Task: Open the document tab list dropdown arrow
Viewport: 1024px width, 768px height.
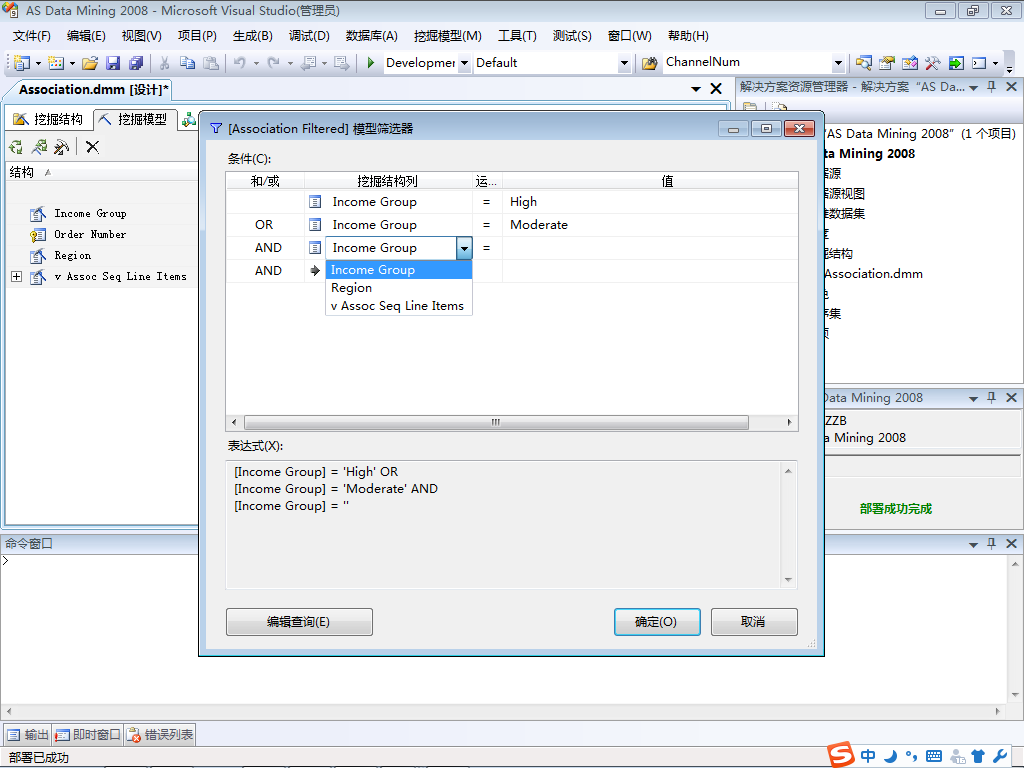Action: [696, 89]
